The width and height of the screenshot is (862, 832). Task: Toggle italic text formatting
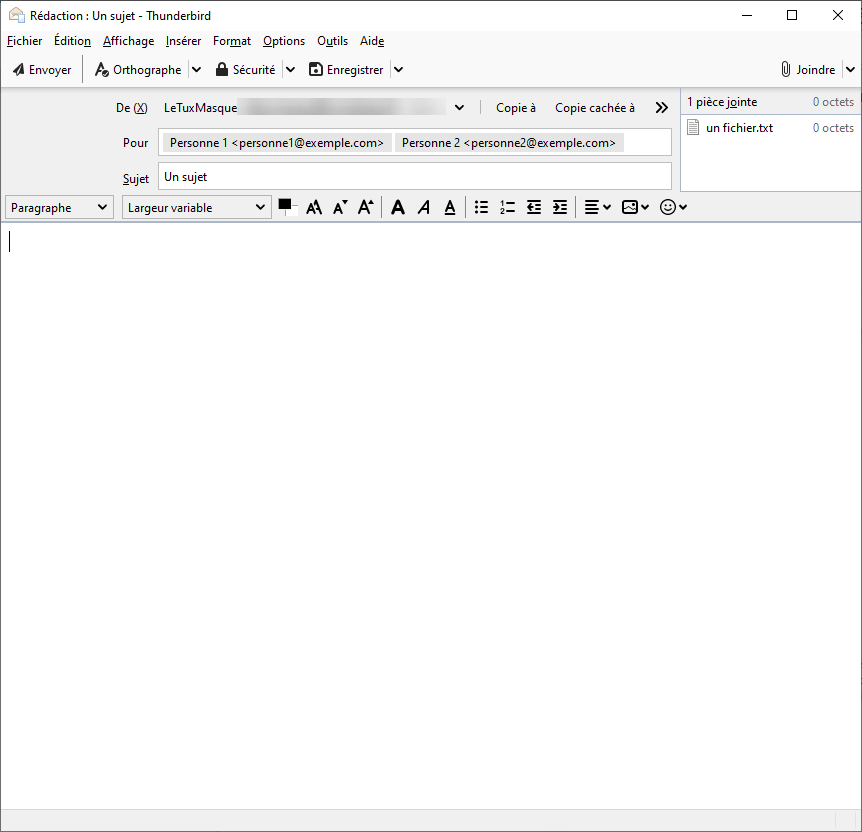coord(424,207)
